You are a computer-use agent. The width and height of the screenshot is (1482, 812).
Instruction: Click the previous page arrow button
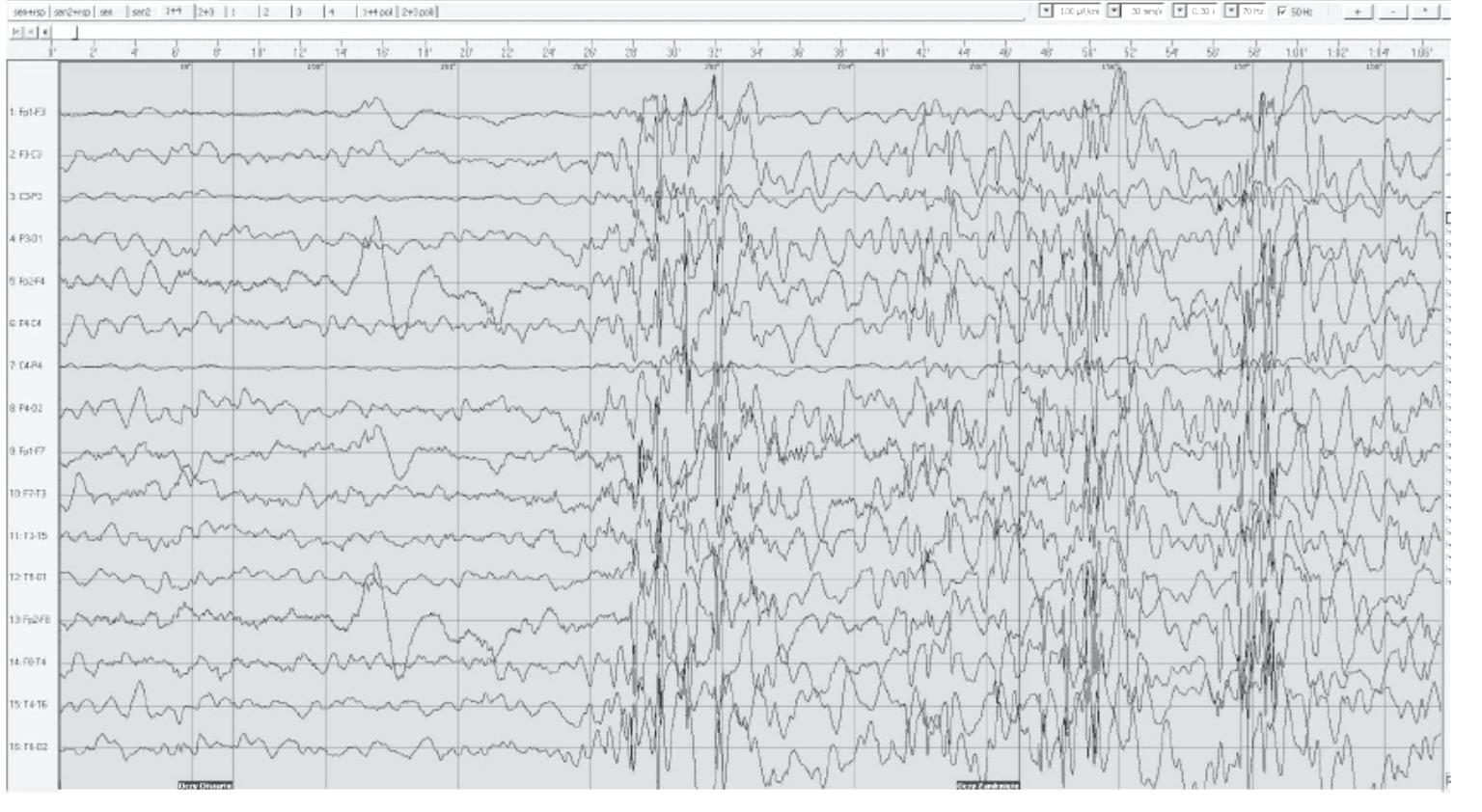(x=30, y=32)
